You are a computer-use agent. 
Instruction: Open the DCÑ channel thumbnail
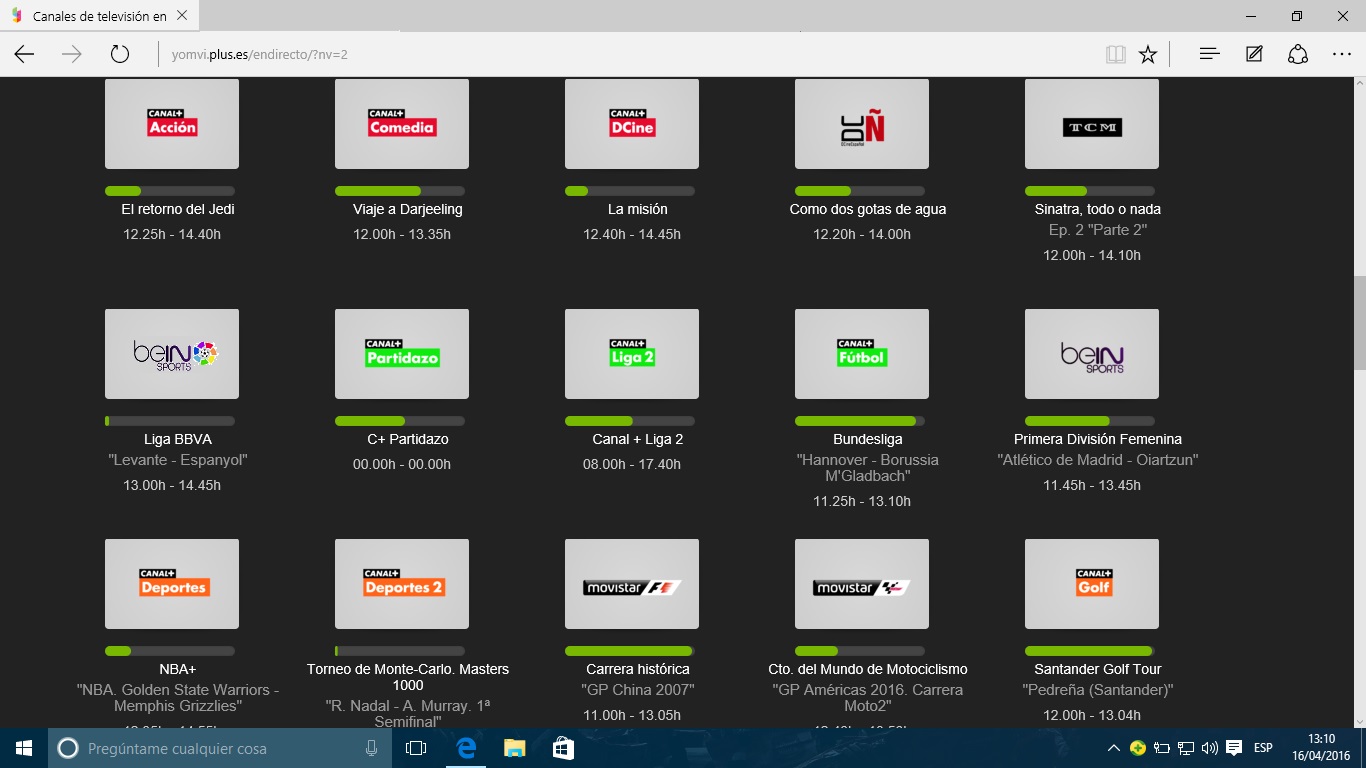pos(862,124)
